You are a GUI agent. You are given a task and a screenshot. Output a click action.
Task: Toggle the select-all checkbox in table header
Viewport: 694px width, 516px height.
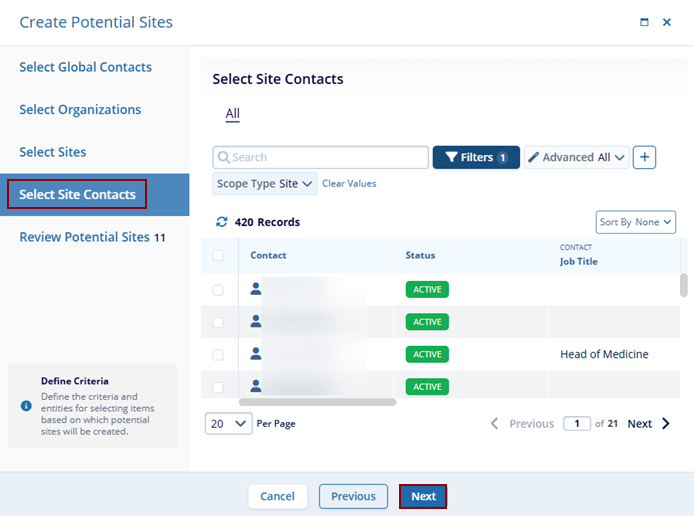pyautogui.click(x=218, y=255)
